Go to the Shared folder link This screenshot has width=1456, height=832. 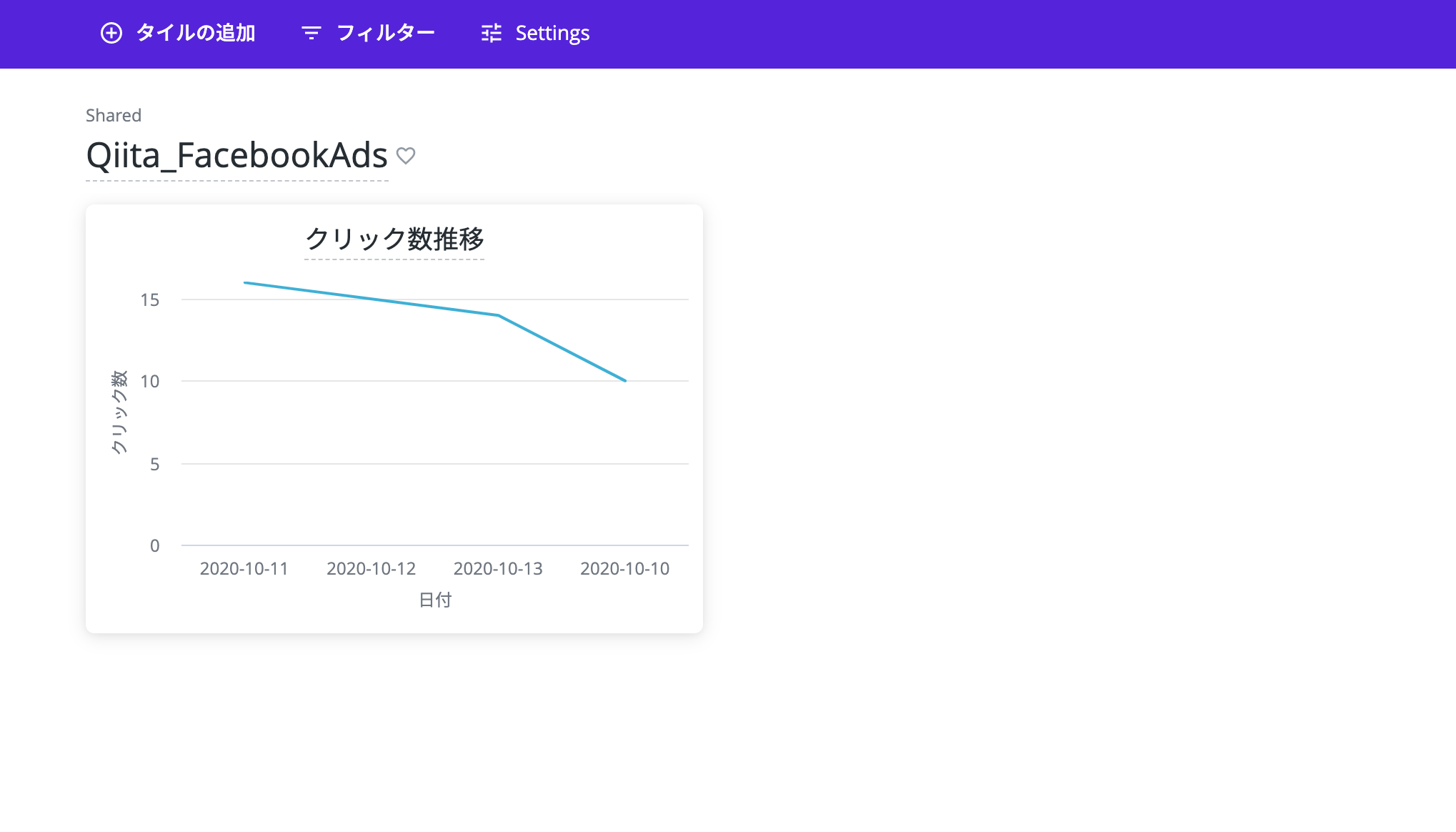click(x=114, y=115)
